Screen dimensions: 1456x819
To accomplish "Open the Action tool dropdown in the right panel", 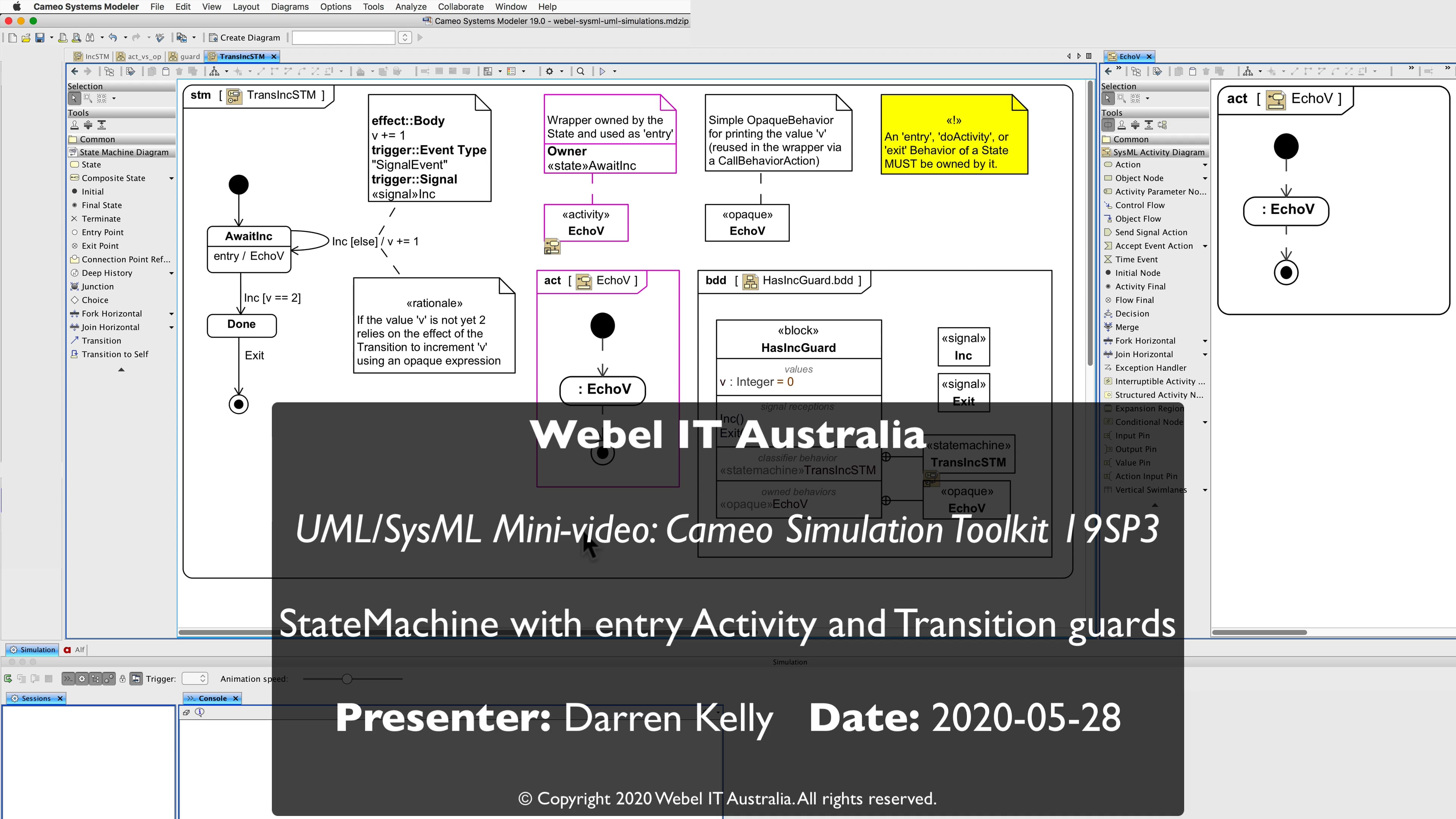I will pyautogui.click(x=1205, y=165).
